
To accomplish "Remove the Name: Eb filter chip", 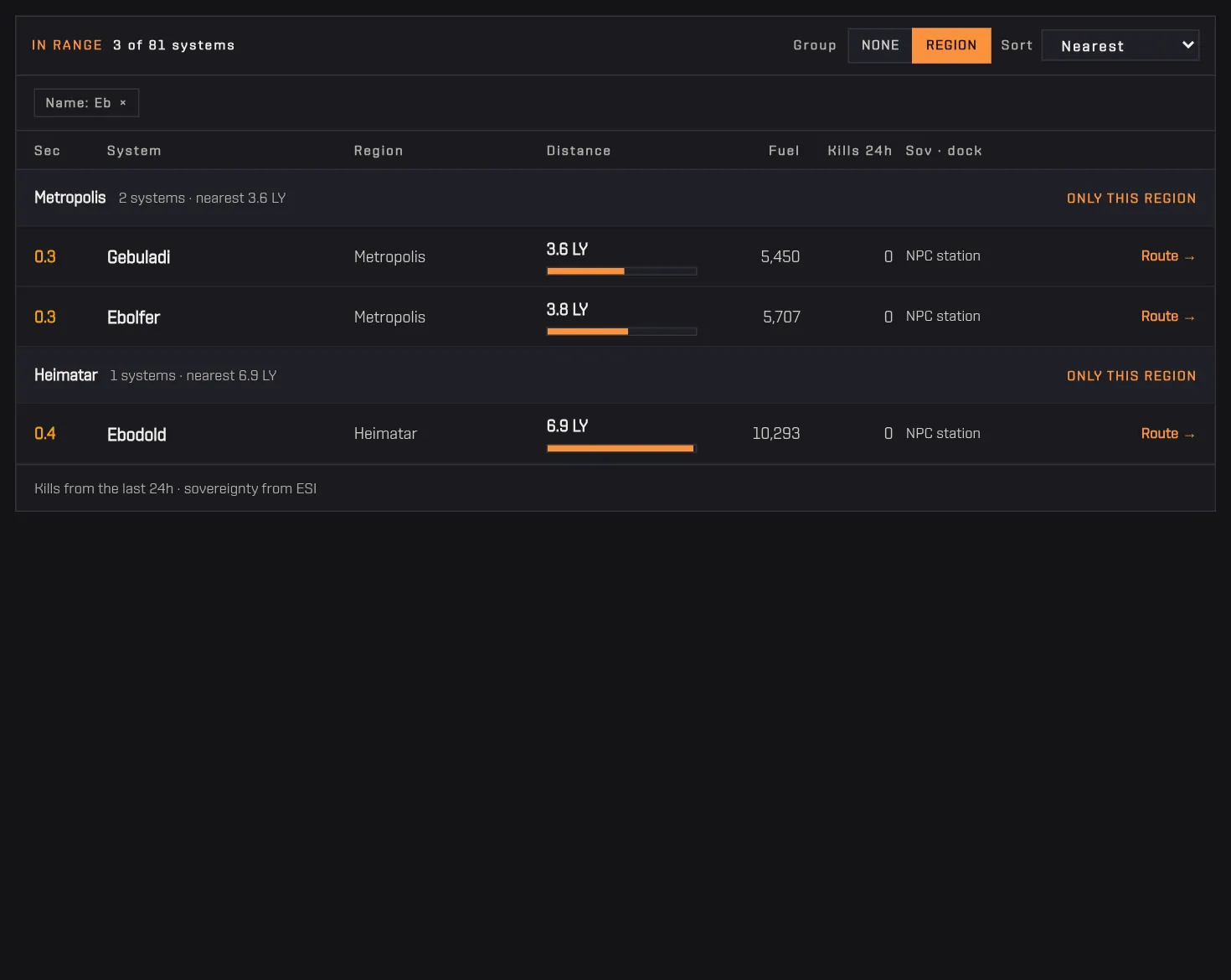I will (123, 103).
